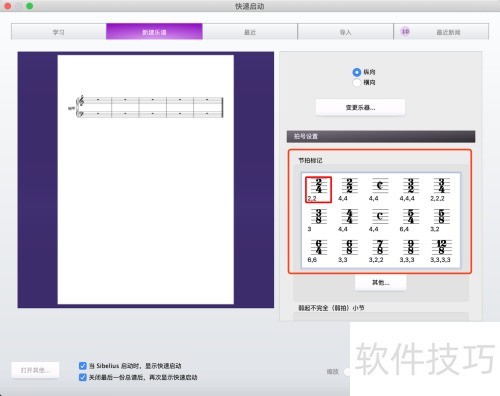Select the 横向 landscape orientation radio
Screen dimensions: 500x396
[x=357, y=82]
